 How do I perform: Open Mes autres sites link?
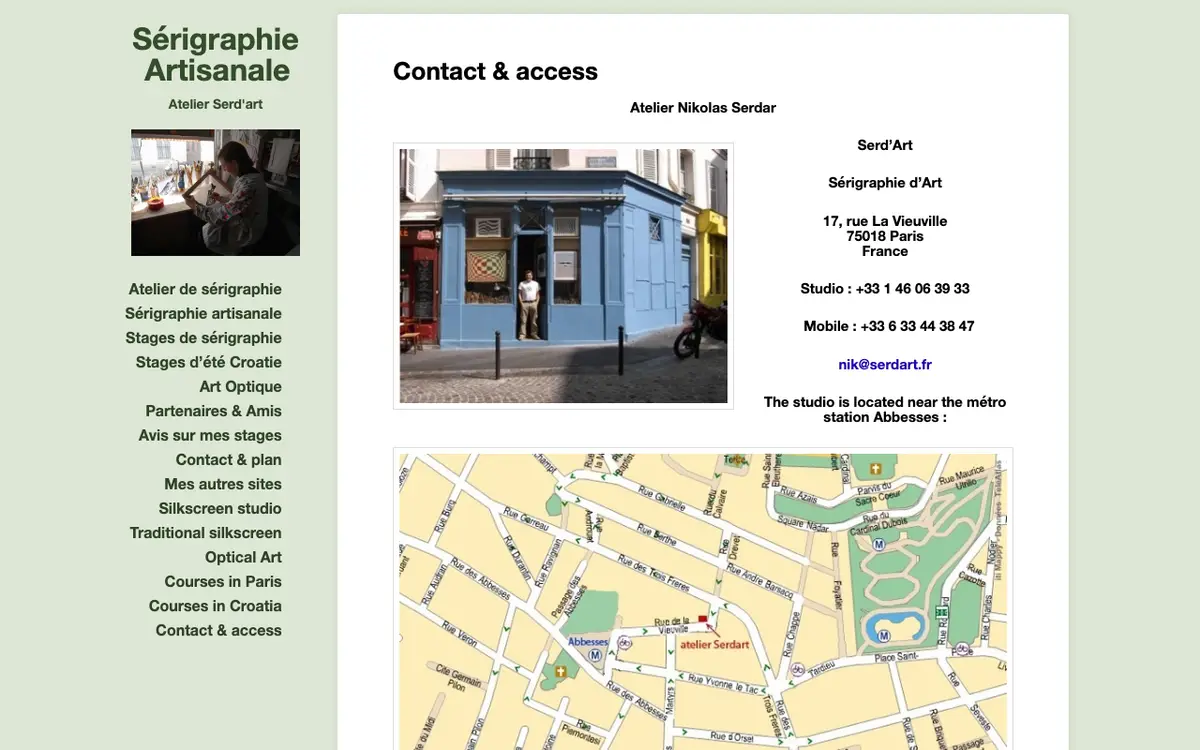(223, 484)
